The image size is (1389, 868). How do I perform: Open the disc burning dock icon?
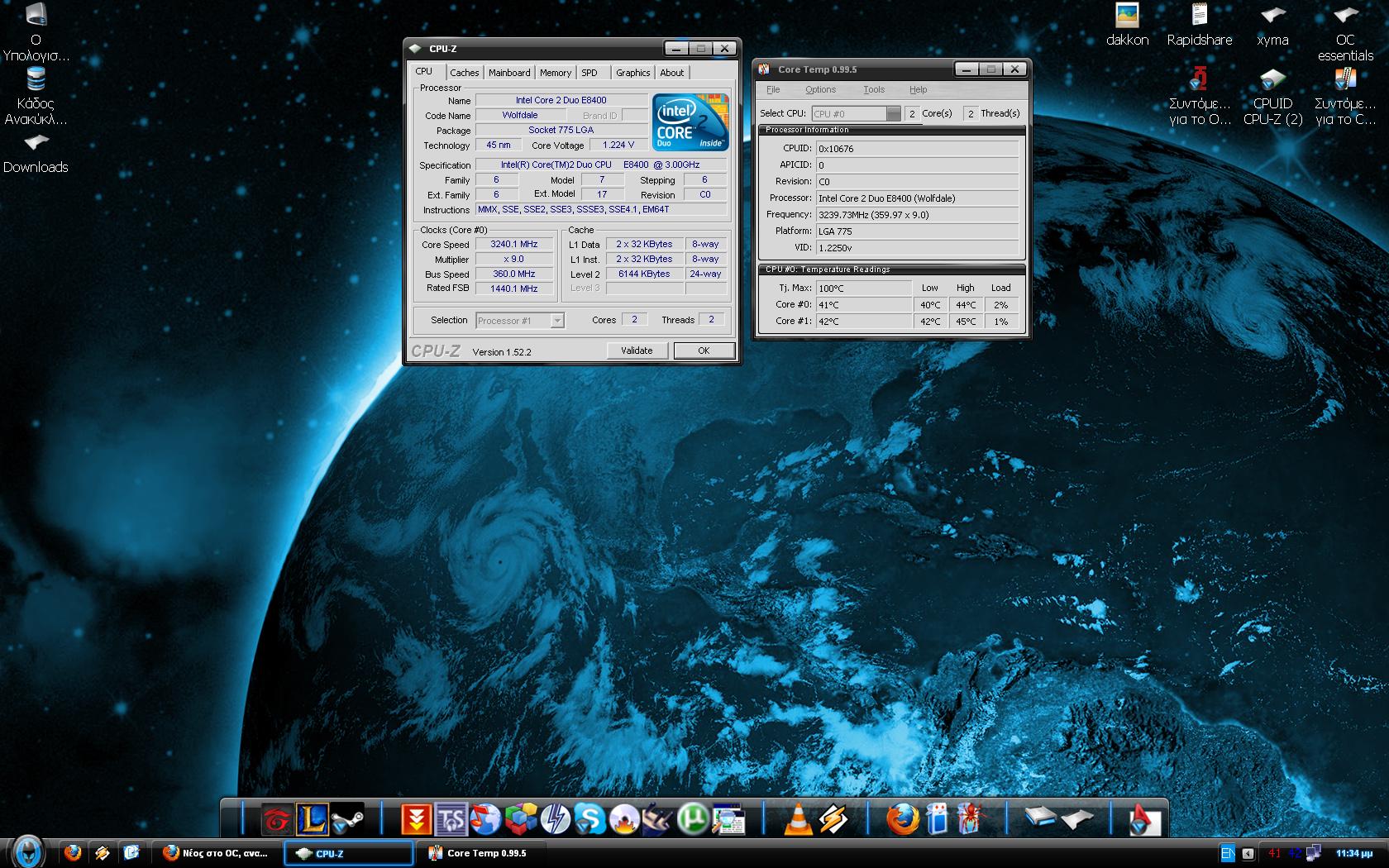pyautogui.click(x=625, y=819)
